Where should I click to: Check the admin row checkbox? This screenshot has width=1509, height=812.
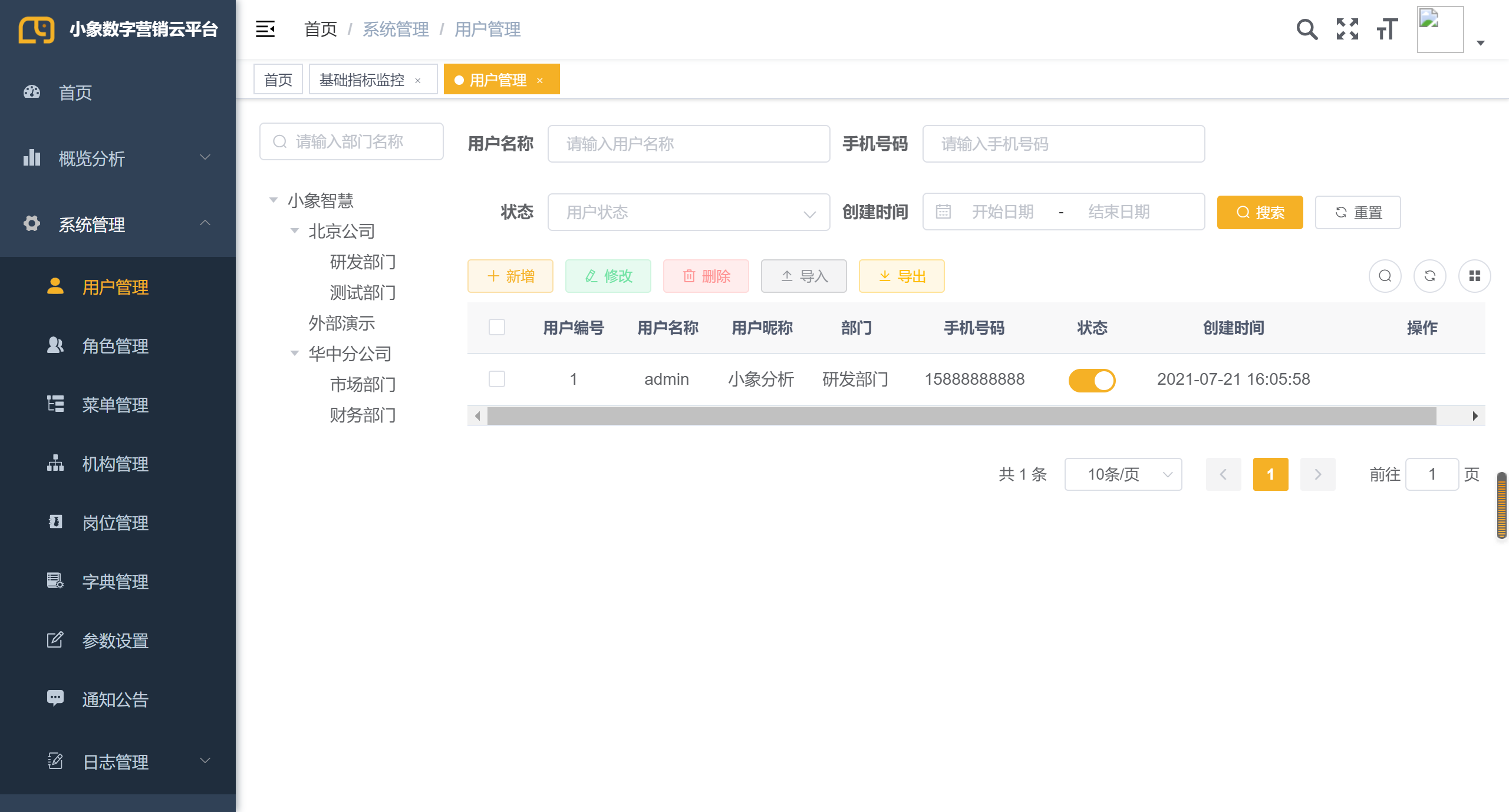click(x=497, y=379)
